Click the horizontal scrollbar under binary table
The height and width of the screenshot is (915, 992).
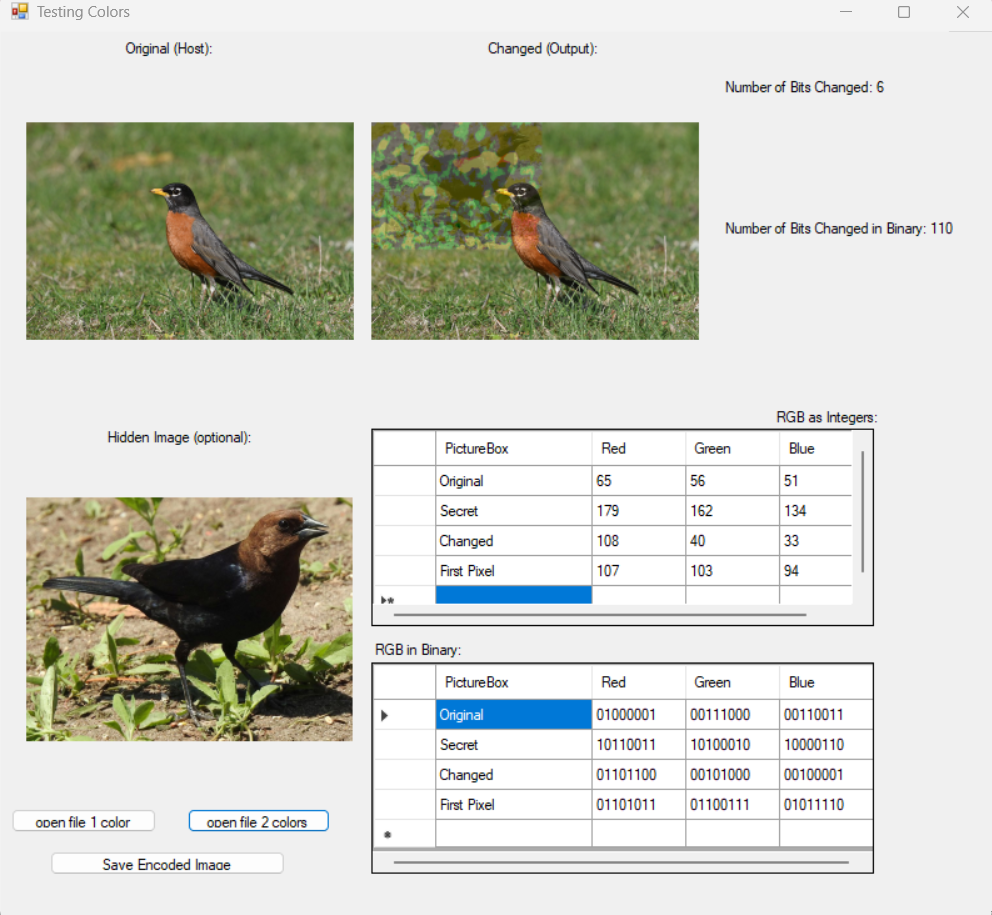tap(620, 861)
